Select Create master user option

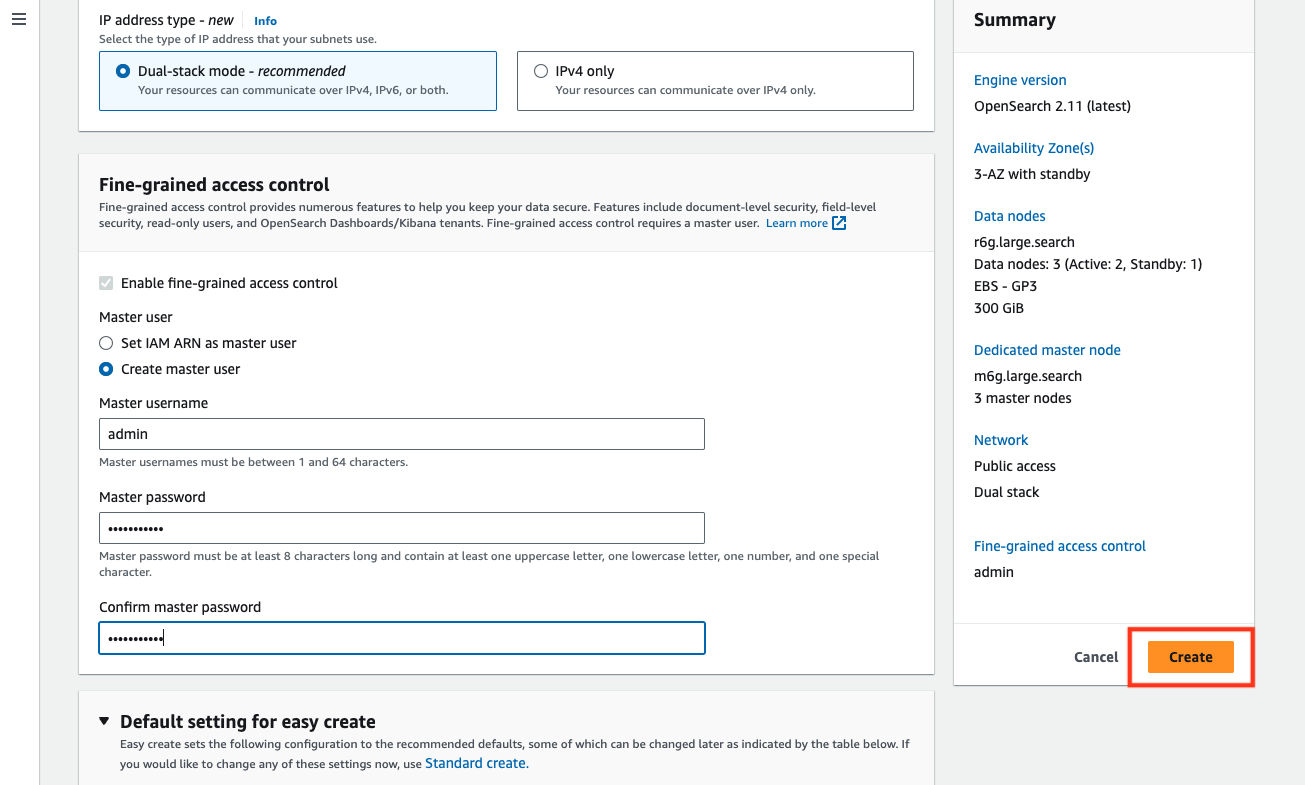[x=105, y=368]
